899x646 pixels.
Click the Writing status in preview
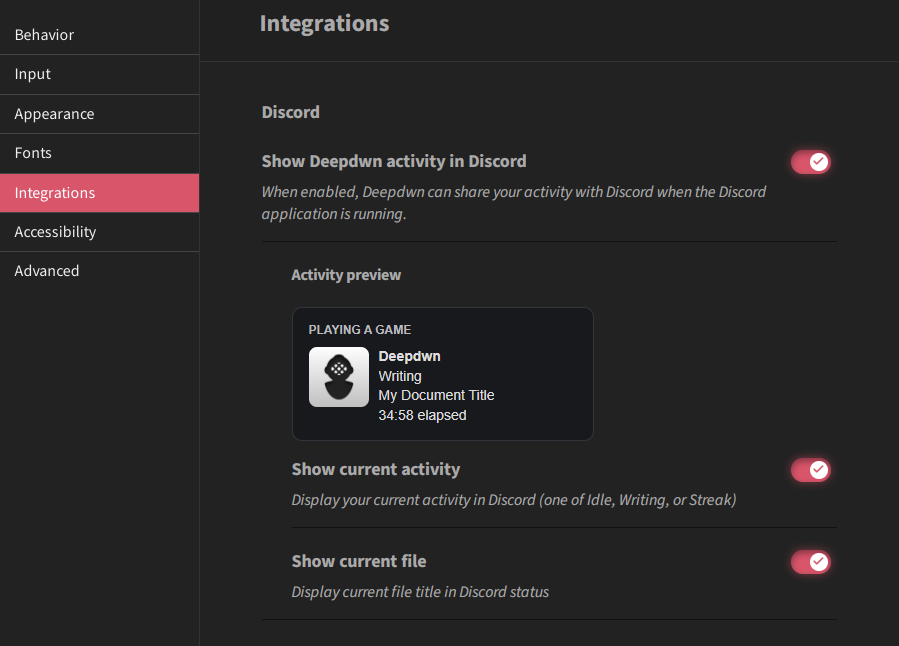click(x=400, y=376)
